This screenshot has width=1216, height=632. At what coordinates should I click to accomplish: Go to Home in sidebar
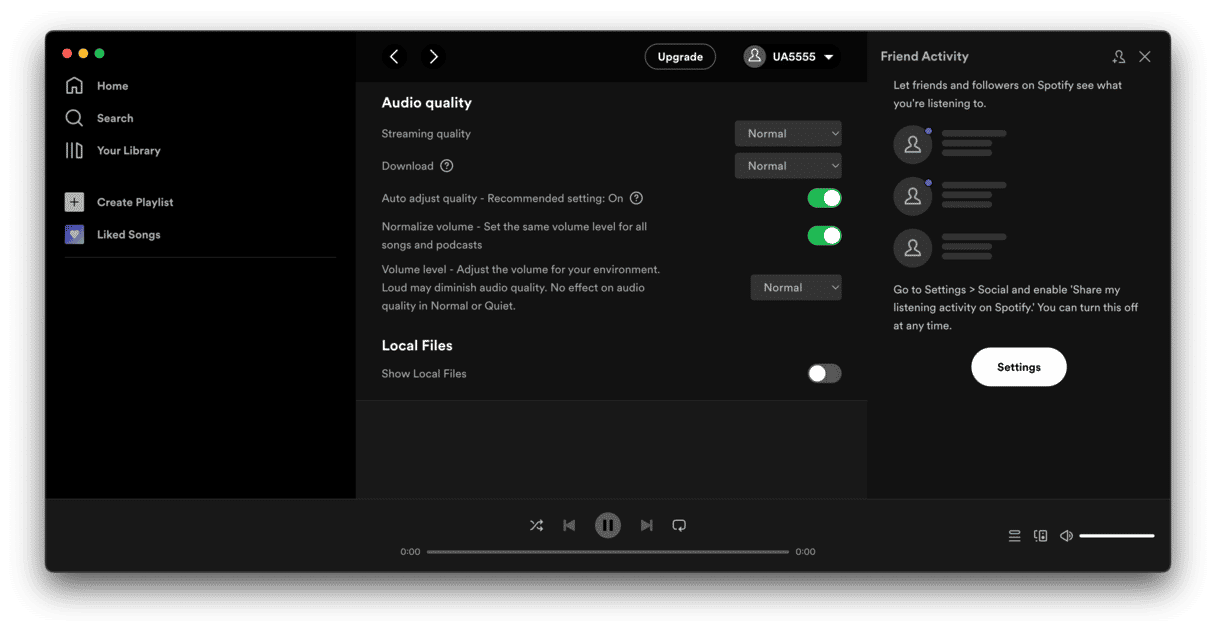click(112, 86)
